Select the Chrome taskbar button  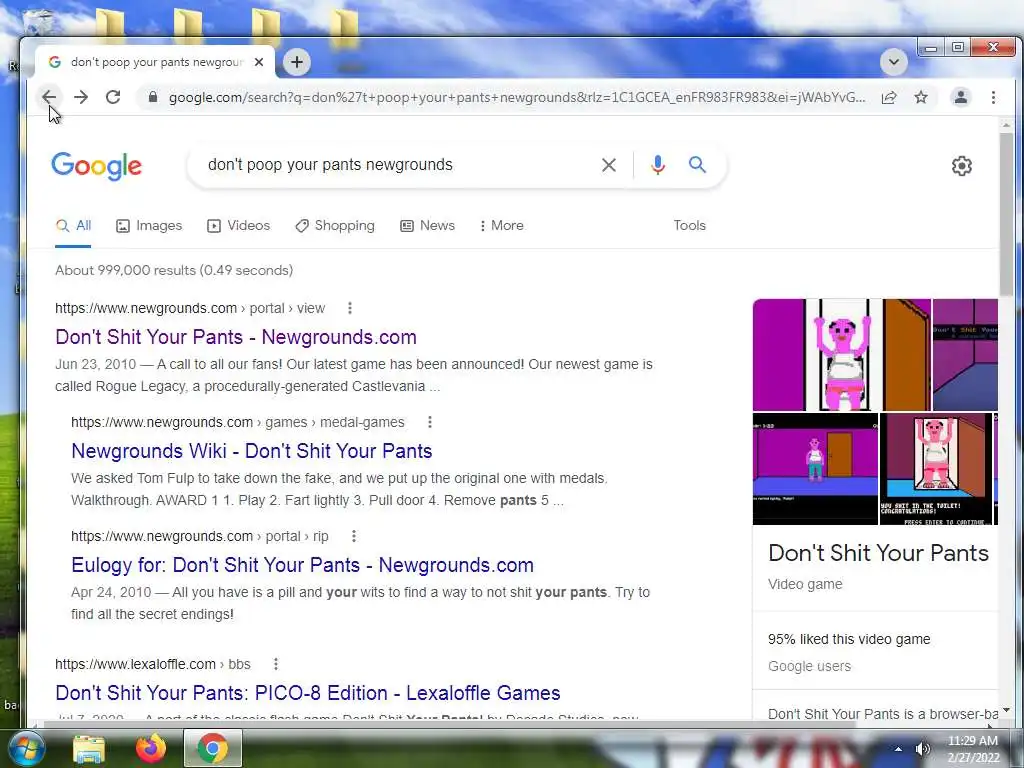click(x=212, y=748)
